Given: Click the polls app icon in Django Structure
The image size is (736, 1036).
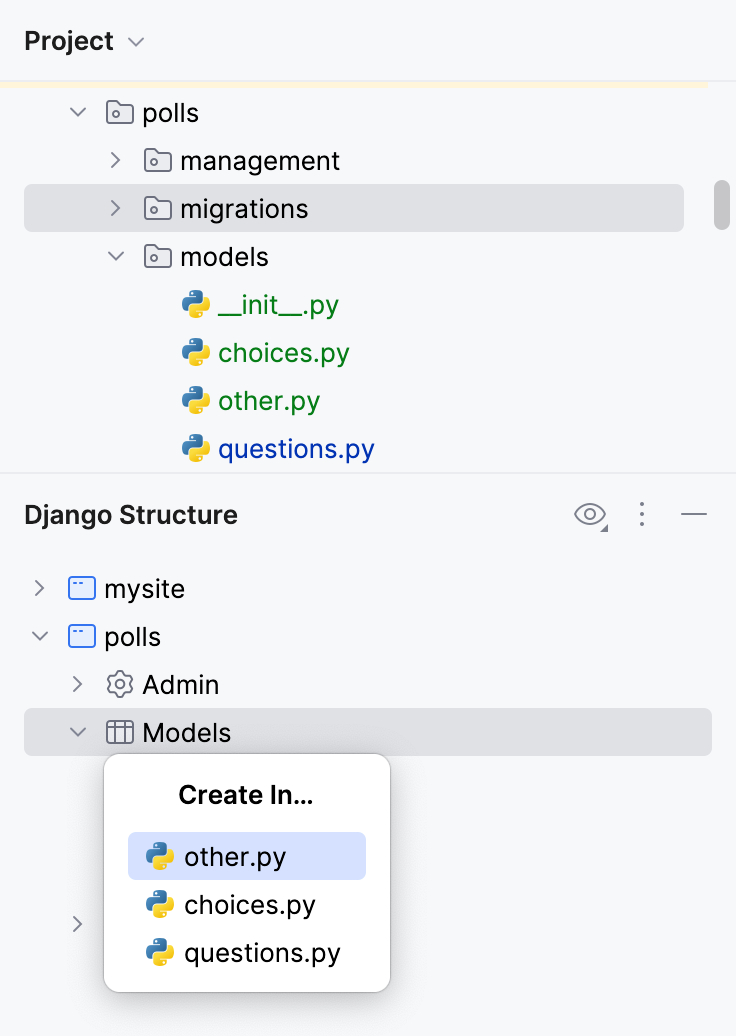Looking at the screenshot, I should (x=81, y=636).
